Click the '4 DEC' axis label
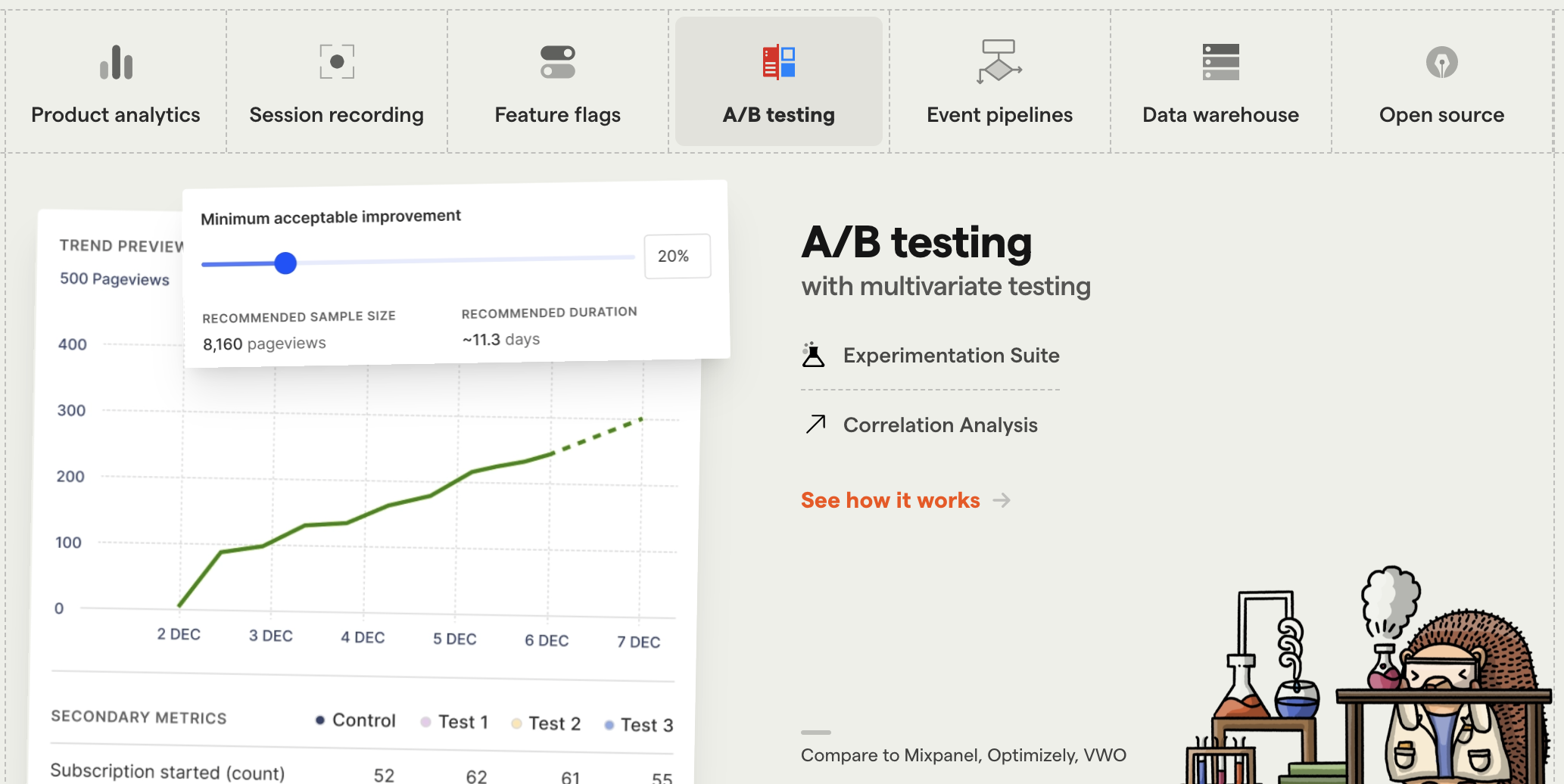1564x784 pixels. [363, 637]
